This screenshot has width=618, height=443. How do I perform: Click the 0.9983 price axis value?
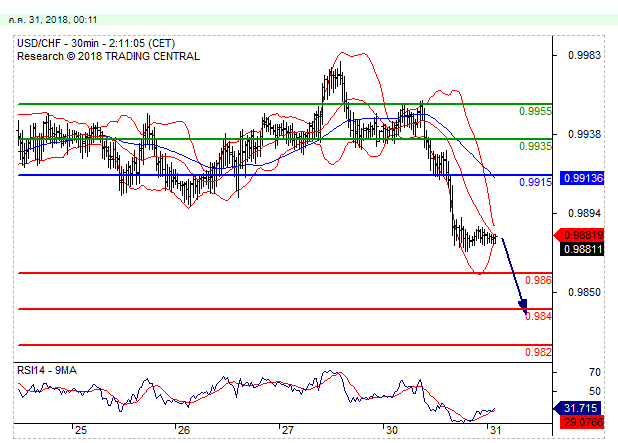pyautogui.click(x=584, y=56)
